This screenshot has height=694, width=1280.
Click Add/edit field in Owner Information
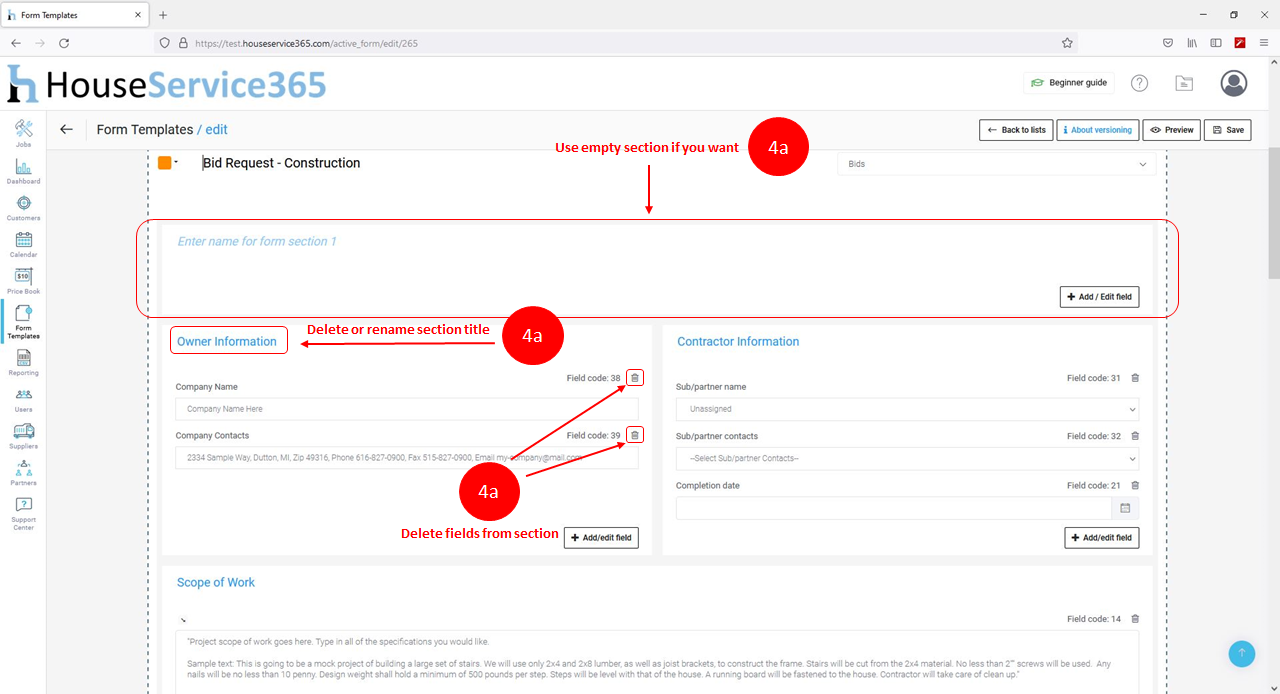(601, 537)
